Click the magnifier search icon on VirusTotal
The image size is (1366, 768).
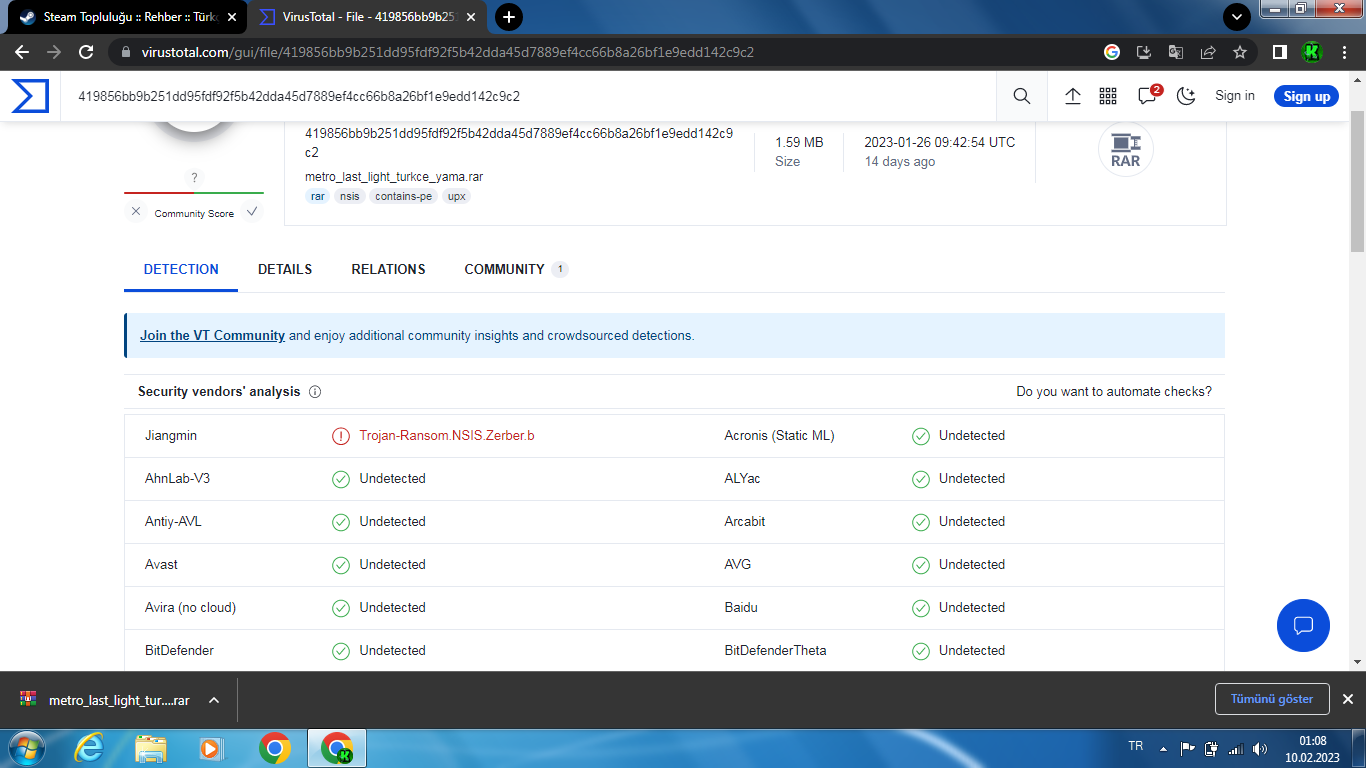tap(1021, 96)
